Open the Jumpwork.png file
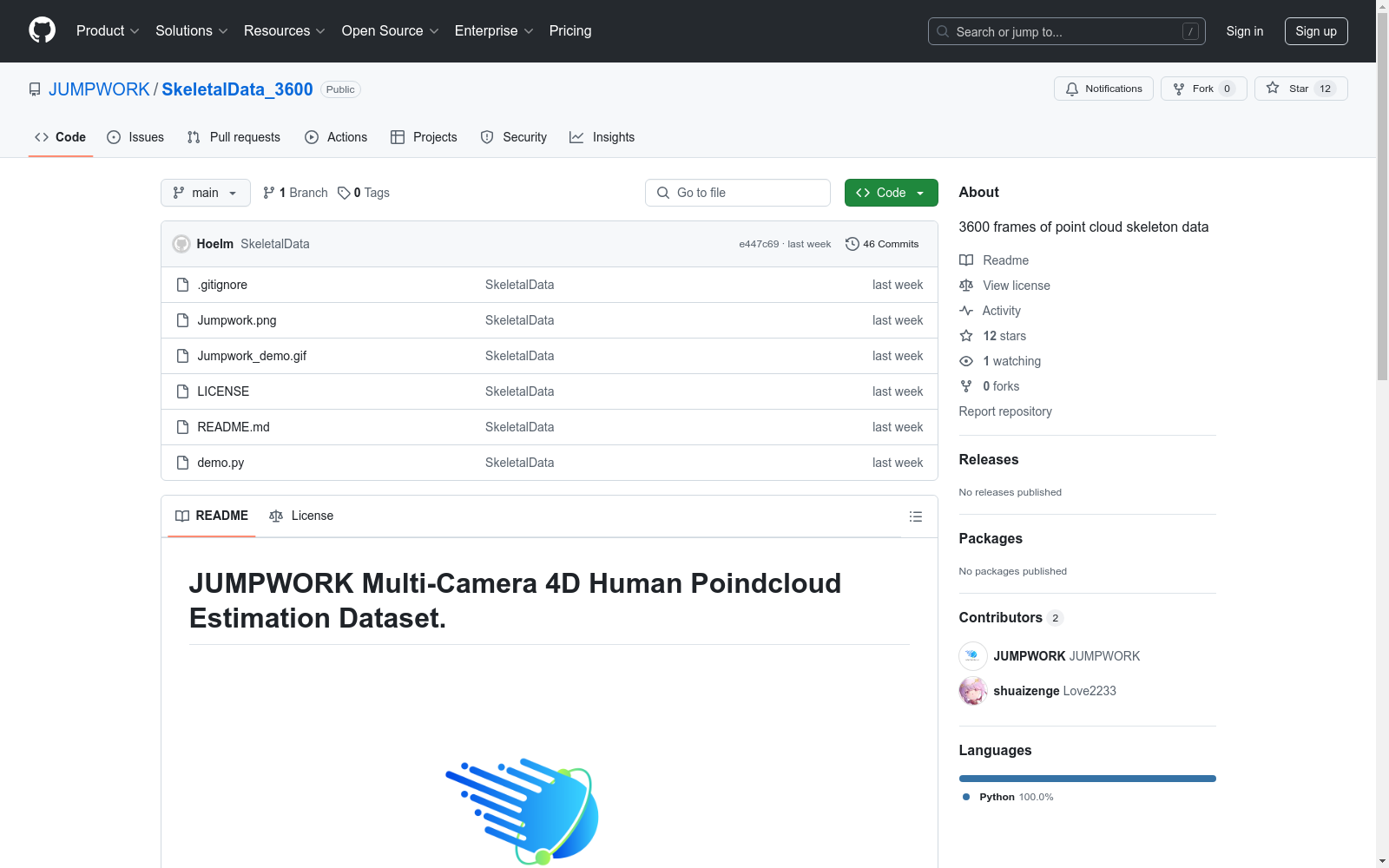This screenshot has width=1389, height=868. click(x=237, y=320)
